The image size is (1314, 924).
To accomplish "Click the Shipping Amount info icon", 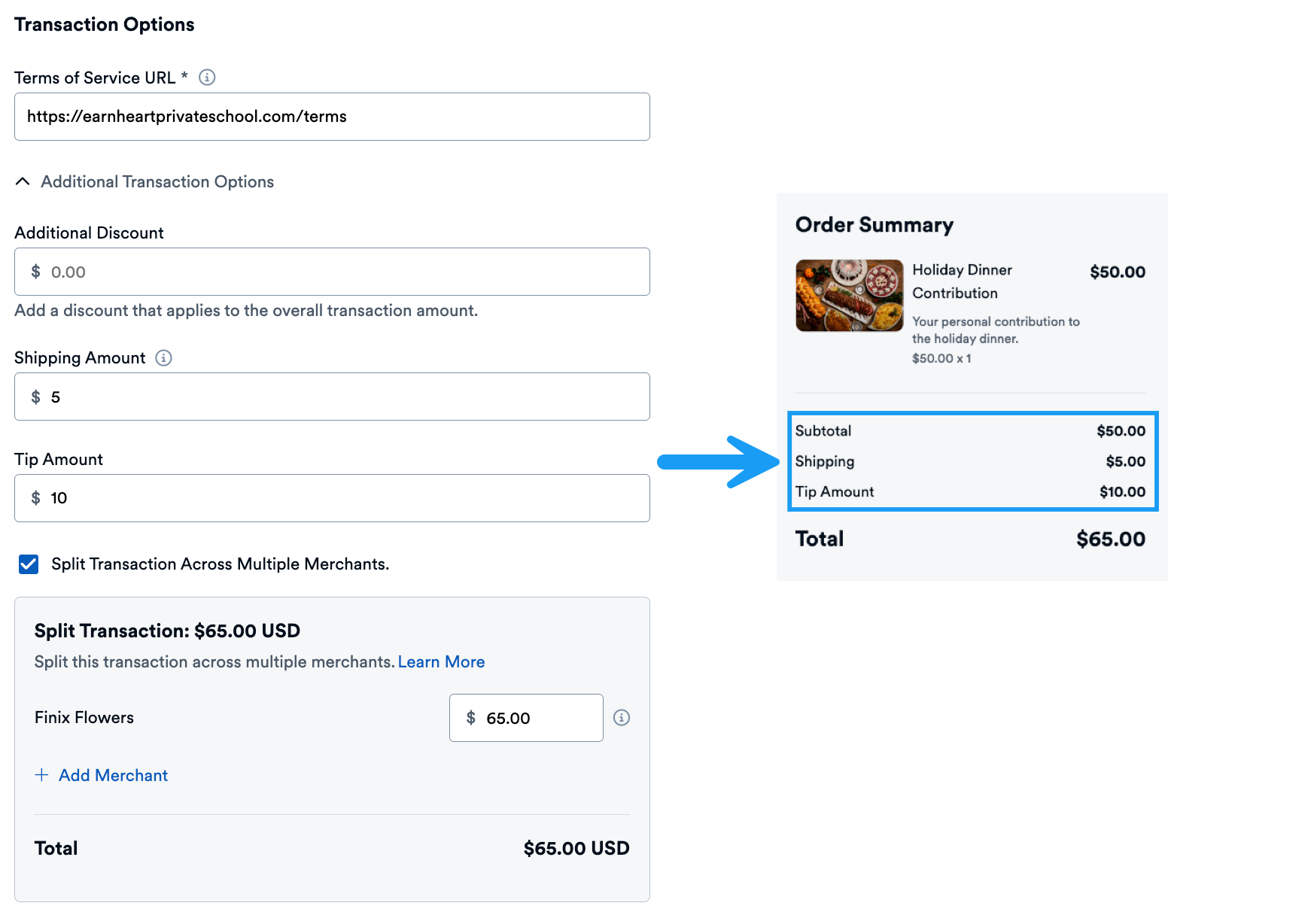I will point(163,357).
